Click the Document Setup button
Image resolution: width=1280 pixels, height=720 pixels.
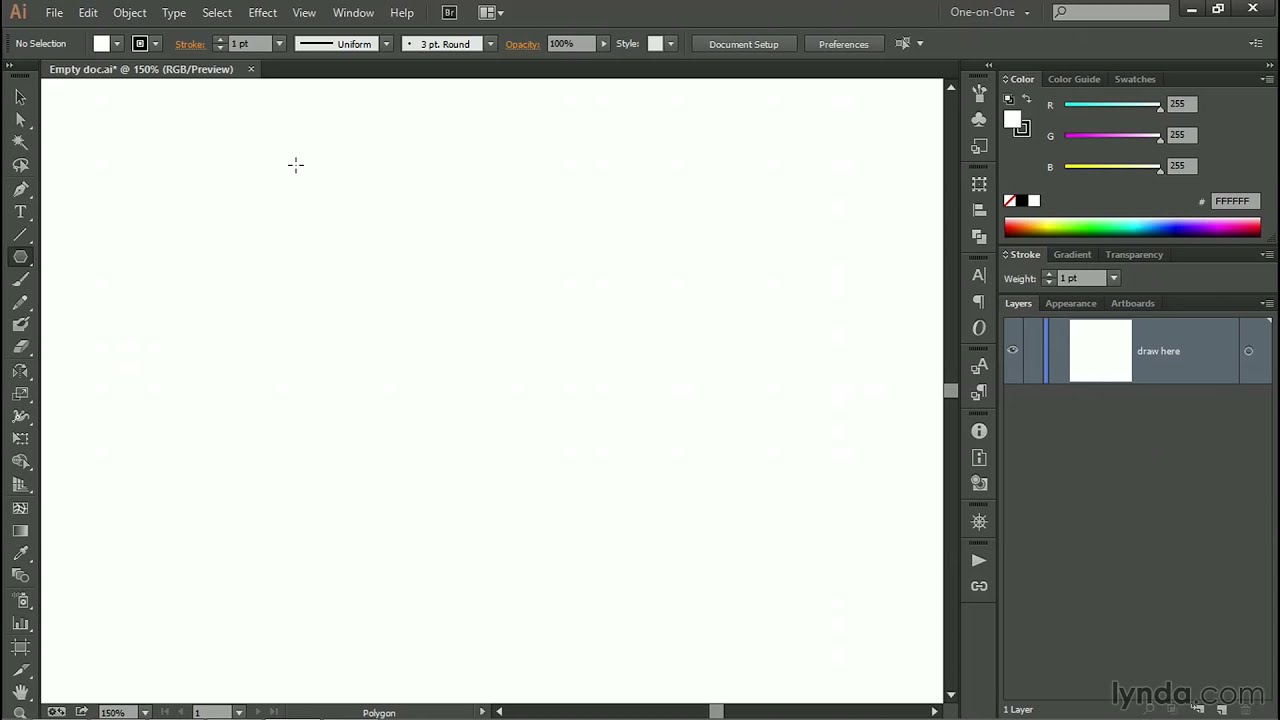tap(743, 44)
